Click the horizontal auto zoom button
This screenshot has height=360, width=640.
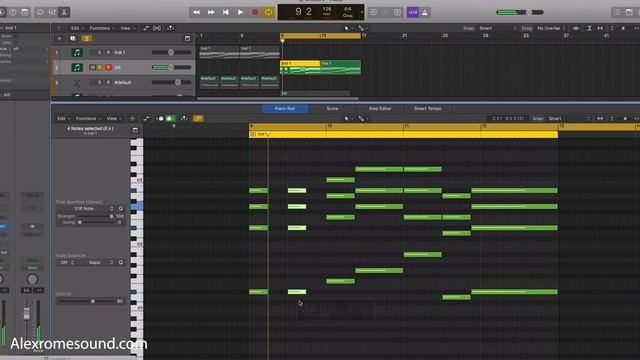coord(600,28)
